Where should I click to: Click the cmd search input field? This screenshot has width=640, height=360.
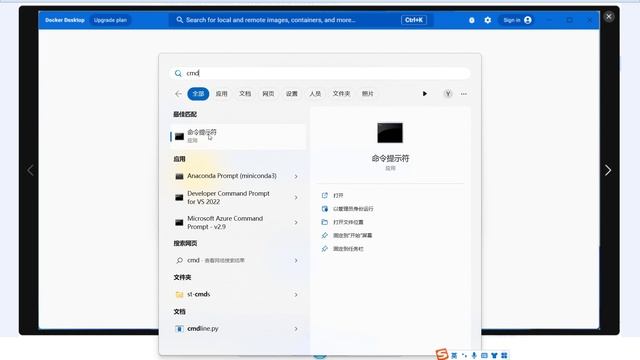pyautogui.click(x=320, y=73)
